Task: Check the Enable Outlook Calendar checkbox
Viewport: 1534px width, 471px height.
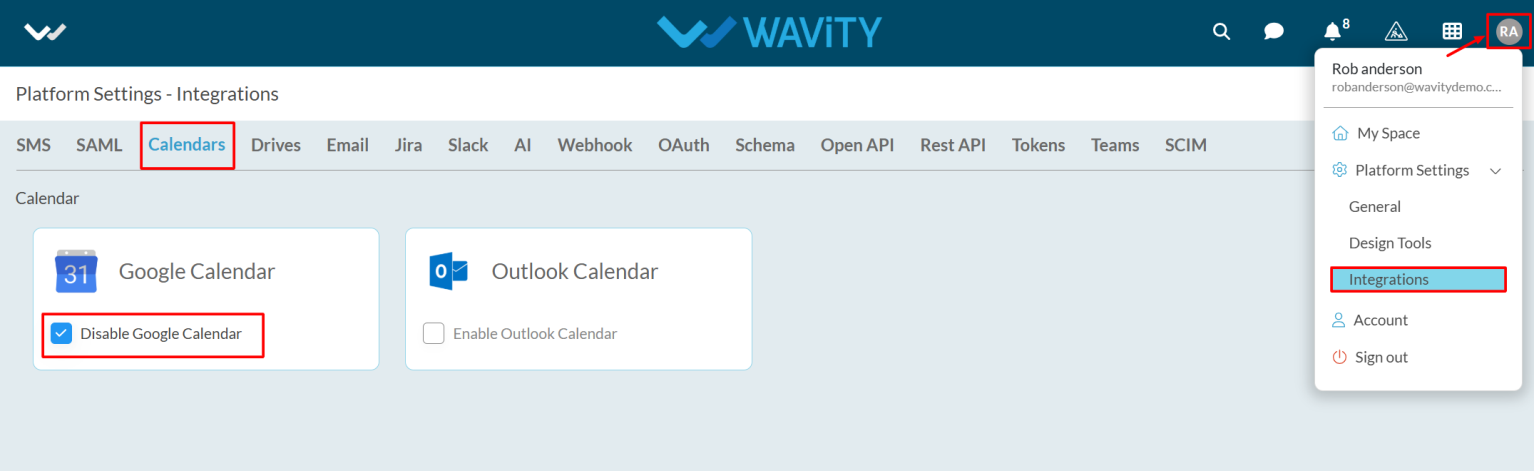Action: click(433, 333)
